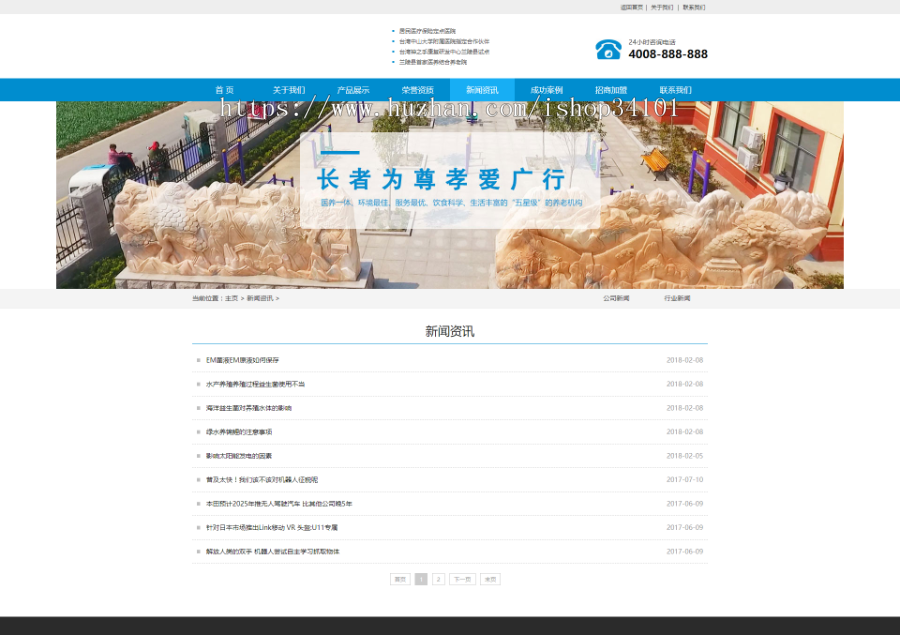Open the news article 影响太阳能发电的因素

point(238,454)
